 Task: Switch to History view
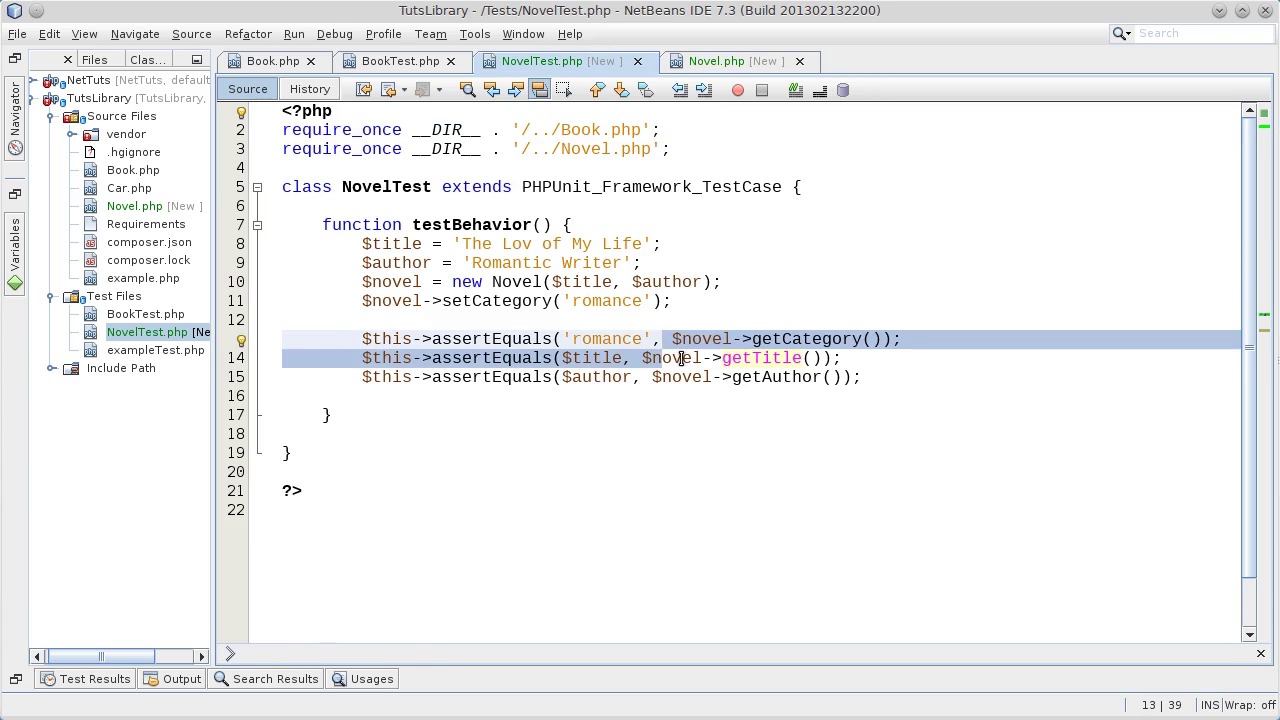[x=310, y=89]
